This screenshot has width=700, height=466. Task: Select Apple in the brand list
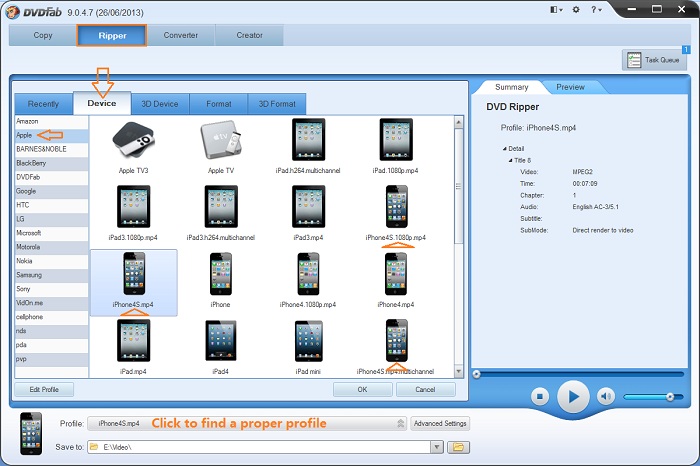point(51,135)
